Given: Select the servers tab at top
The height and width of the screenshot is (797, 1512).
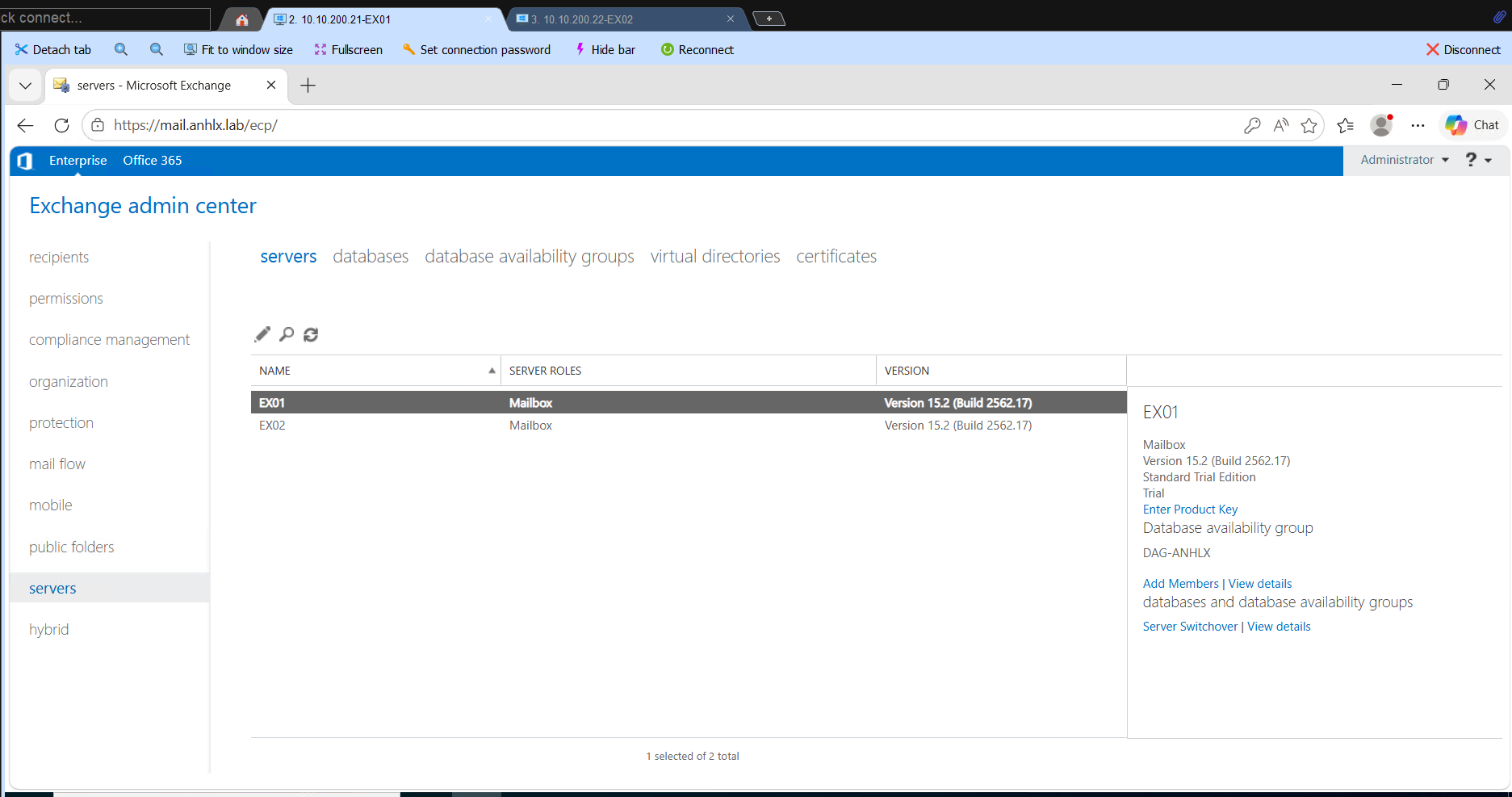Looking at the screenshot, I should click(x=288, y=257).
